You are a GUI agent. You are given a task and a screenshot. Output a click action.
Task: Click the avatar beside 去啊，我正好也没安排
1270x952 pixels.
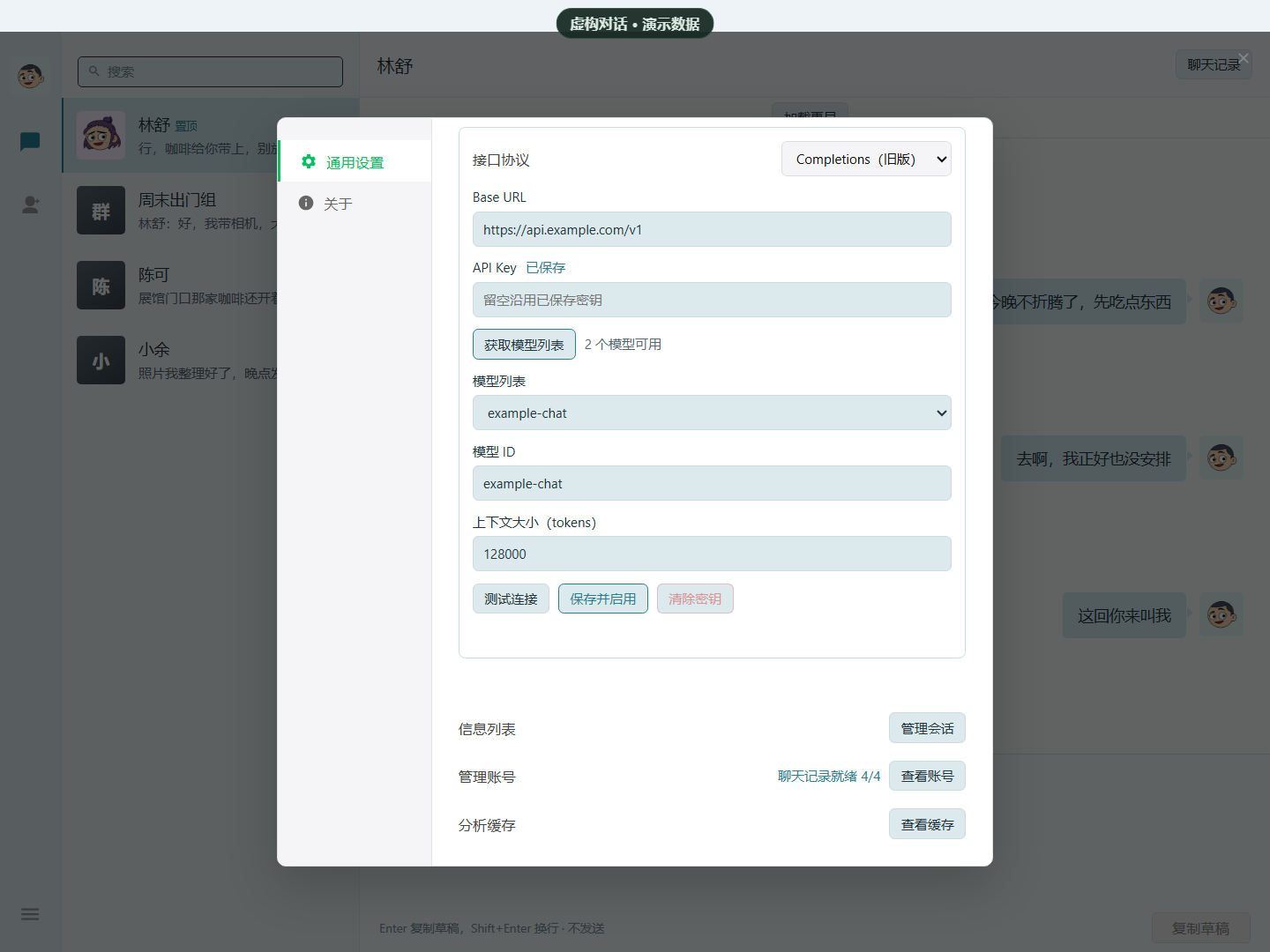[x=1221, y=458]
